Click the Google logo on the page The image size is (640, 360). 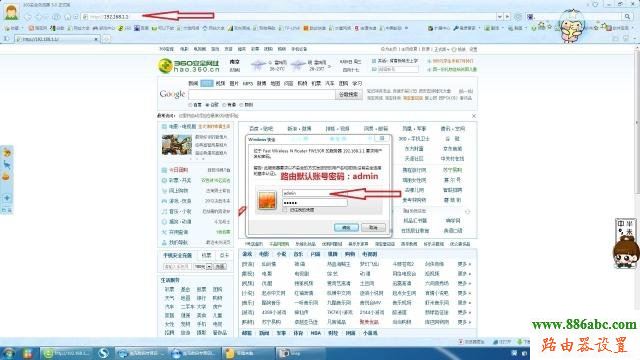tap(172, 94)
